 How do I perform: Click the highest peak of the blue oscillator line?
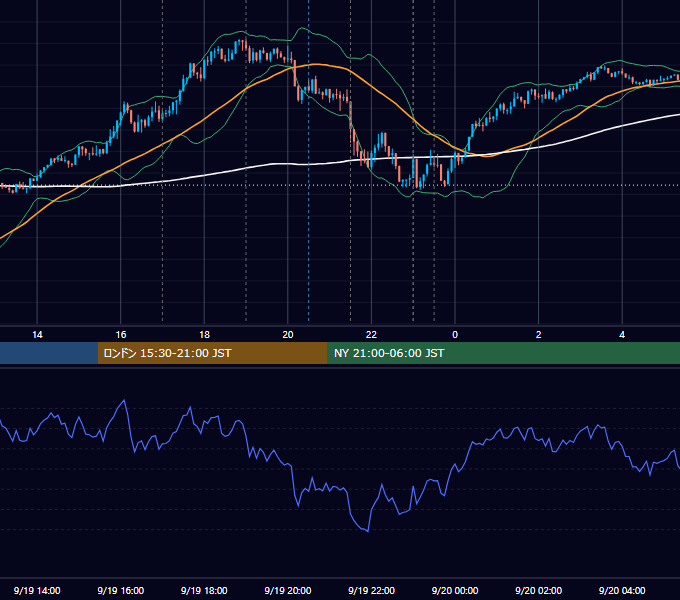(x=125, y=401)
